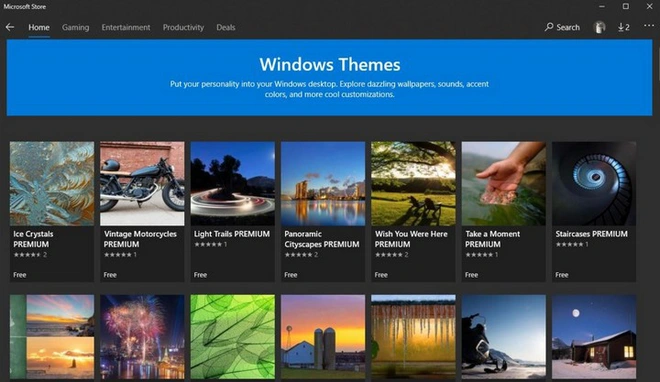Open the Ice Crystals PREMIUM theme thumbnail
Screen dimensions: 660x382
pyautogui.click(x=52, y=183)
